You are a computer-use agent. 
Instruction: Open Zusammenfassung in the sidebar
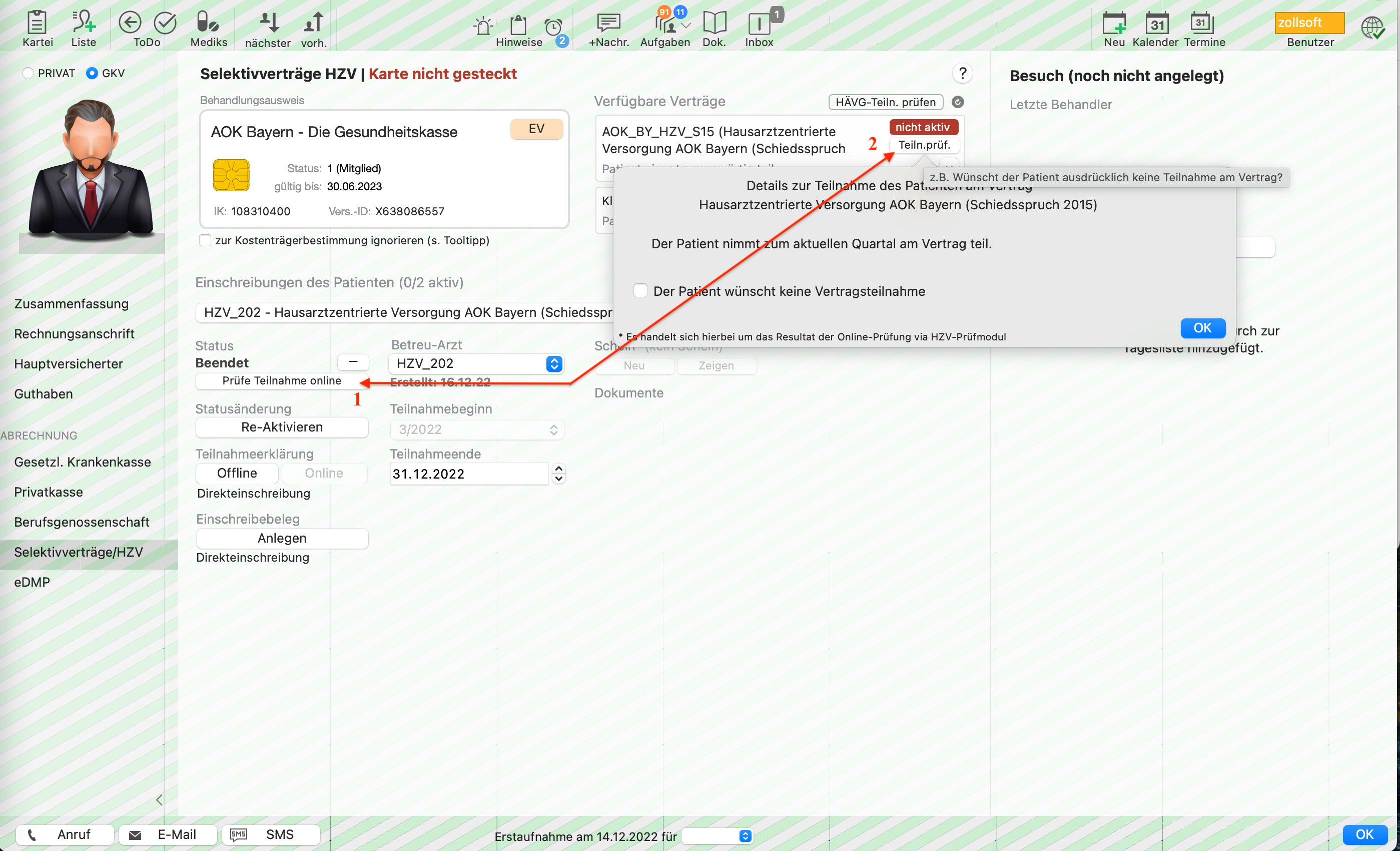[x=72, y=303]
